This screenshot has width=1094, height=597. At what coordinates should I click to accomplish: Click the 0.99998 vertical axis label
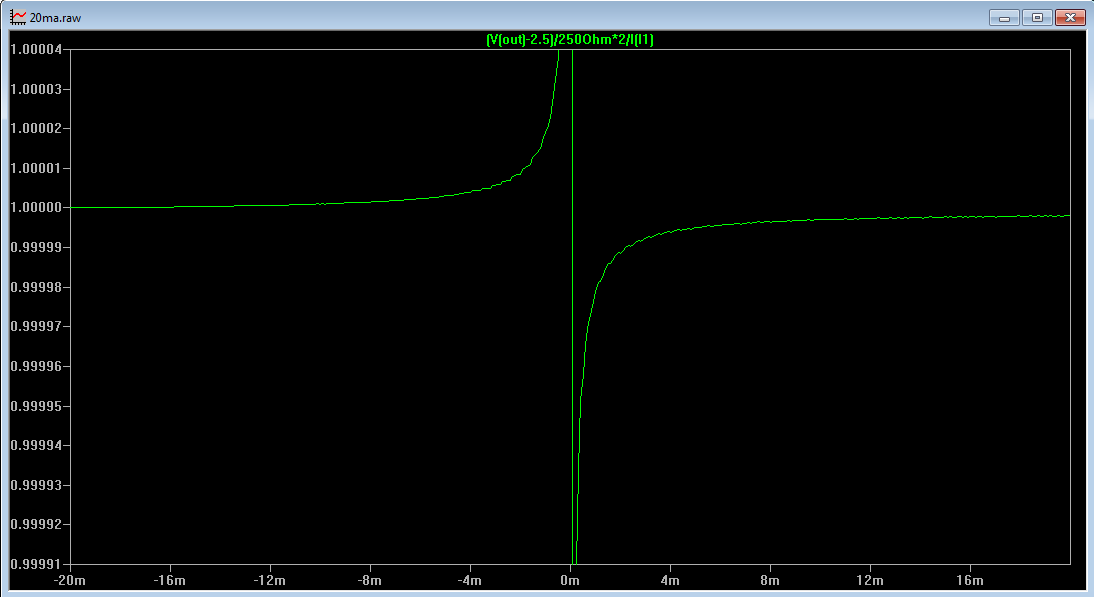36,287
